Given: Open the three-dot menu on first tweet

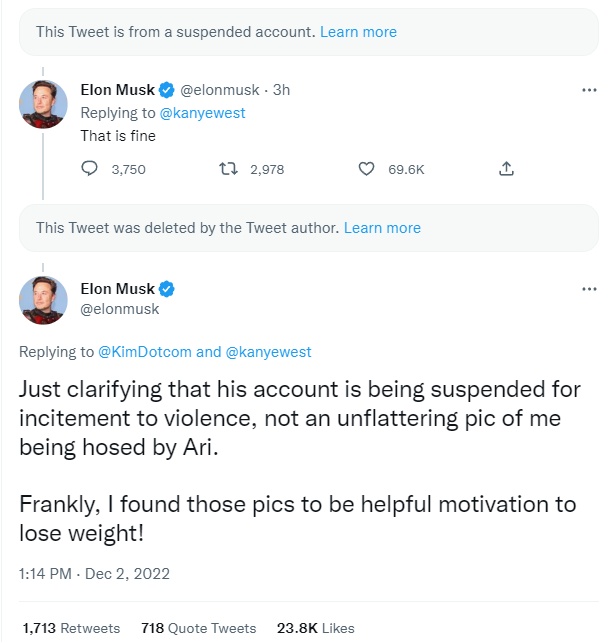Looking at the screenshot, I should [589, 90].
